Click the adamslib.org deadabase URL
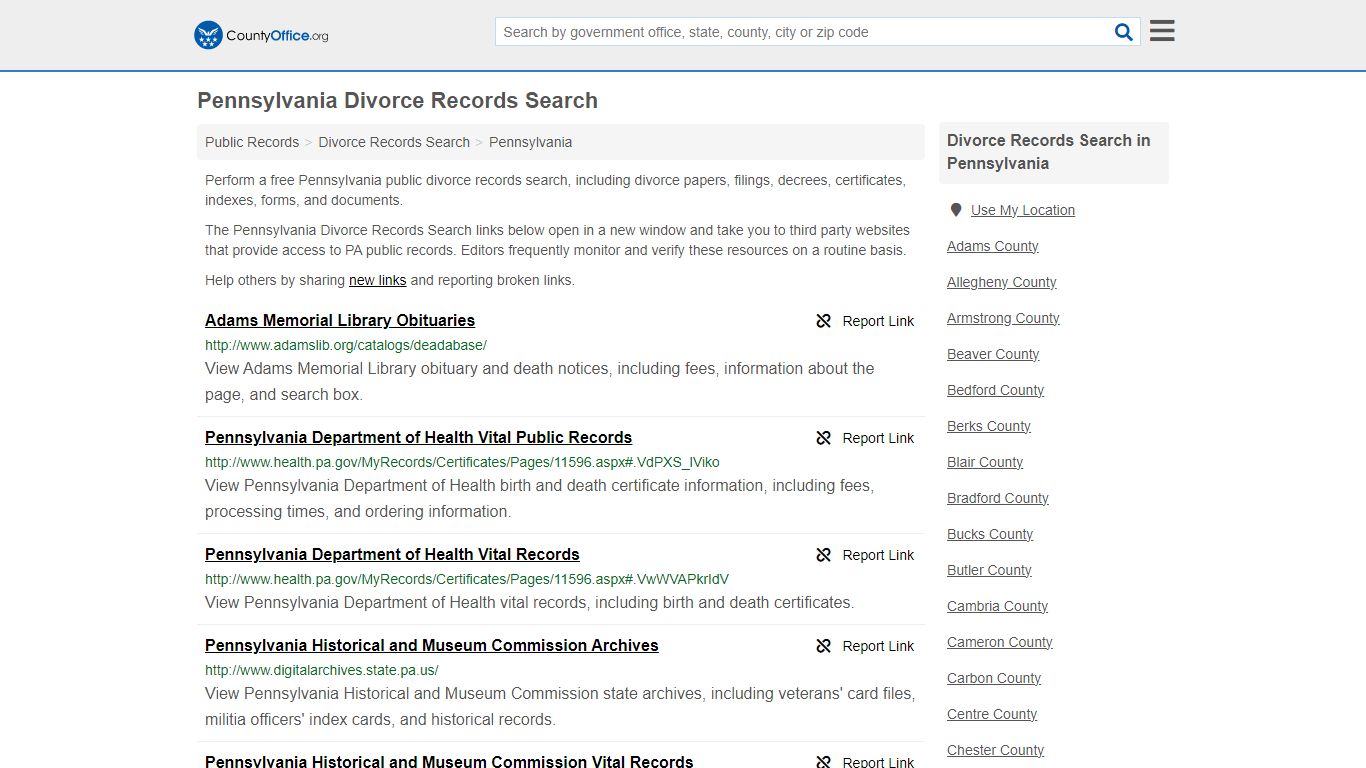Screen dimensions: 1366x768 (x=346, y=345)
